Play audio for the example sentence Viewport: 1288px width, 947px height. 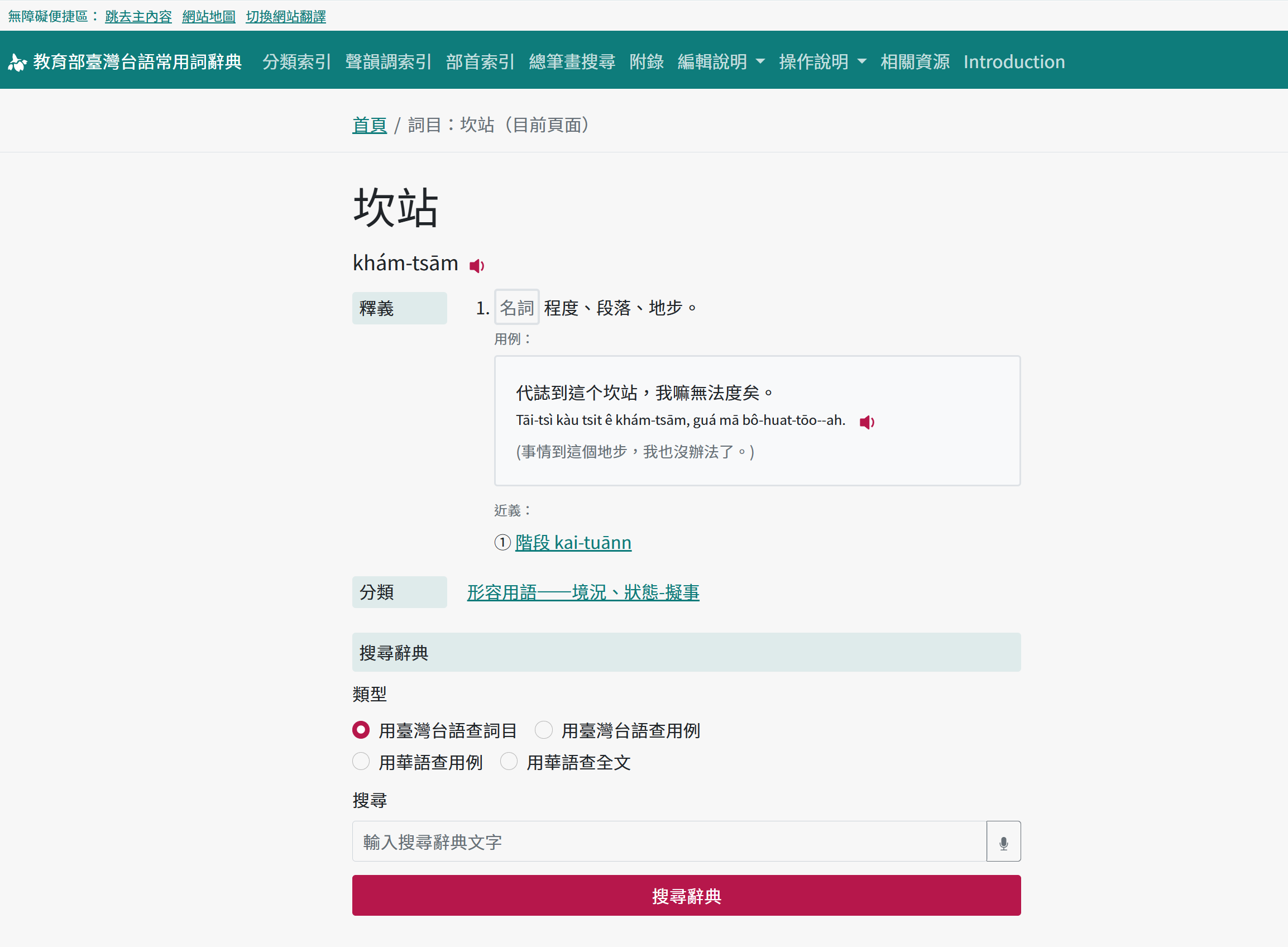click(x=866, y=422)
